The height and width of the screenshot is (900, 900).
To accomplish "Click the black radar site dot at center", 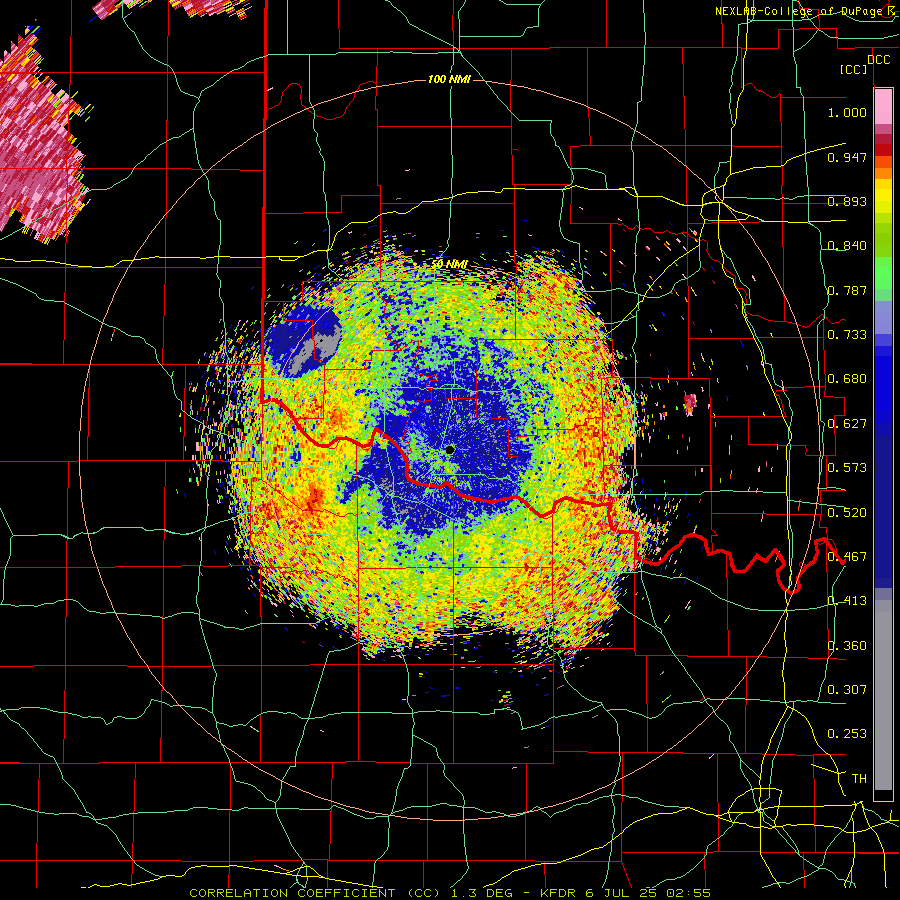I will pos(450,450).
